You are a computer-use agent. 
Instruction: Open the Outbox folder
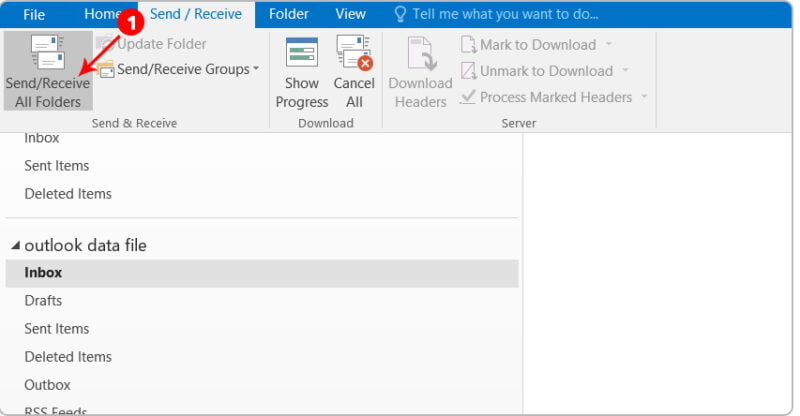(45, 384)
